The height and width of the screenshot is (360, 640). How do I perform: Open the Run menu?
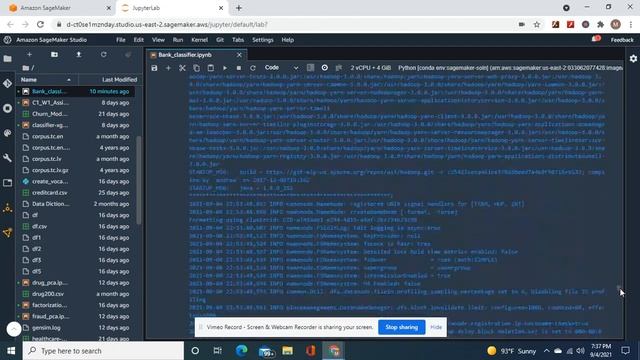coord(178,40)
